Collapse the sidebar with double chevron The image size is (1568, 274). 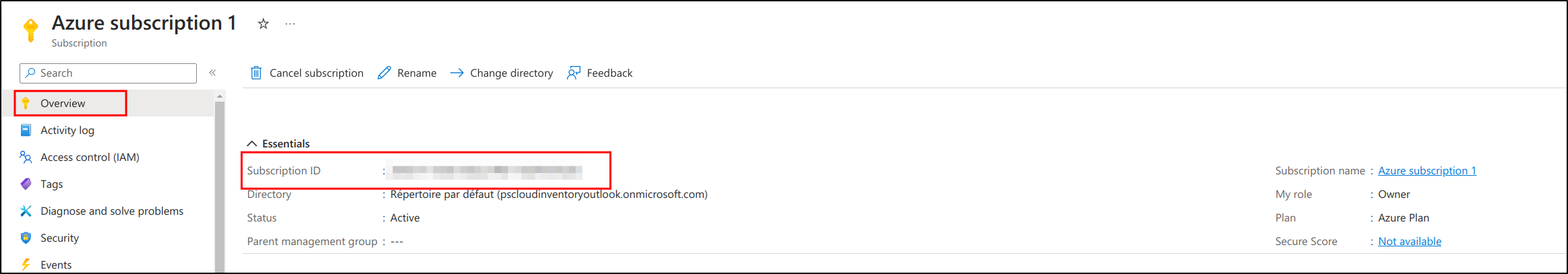click(212, 73)
